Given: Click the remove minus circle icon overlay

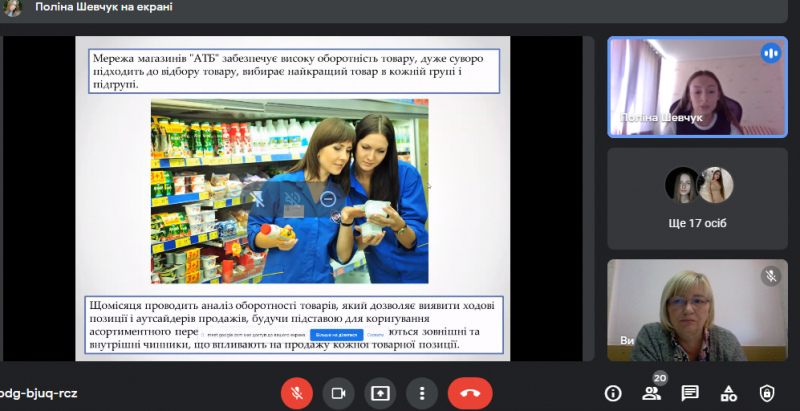Looking at the screenshot, I should pos(328,199).
